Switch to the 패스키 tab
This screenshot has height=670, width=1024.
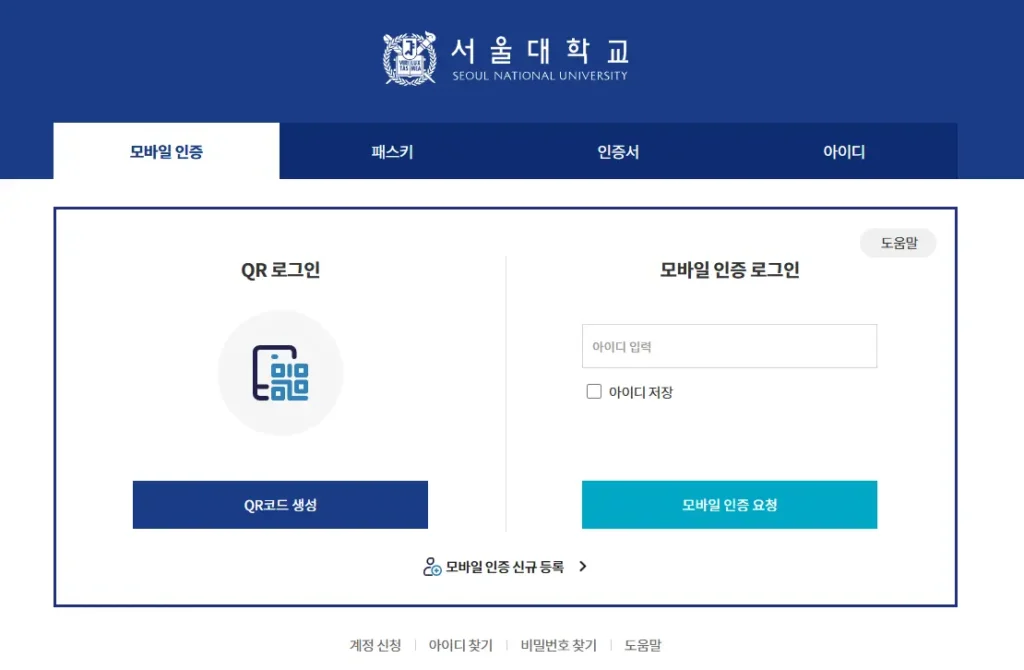(x=392, y=151)
